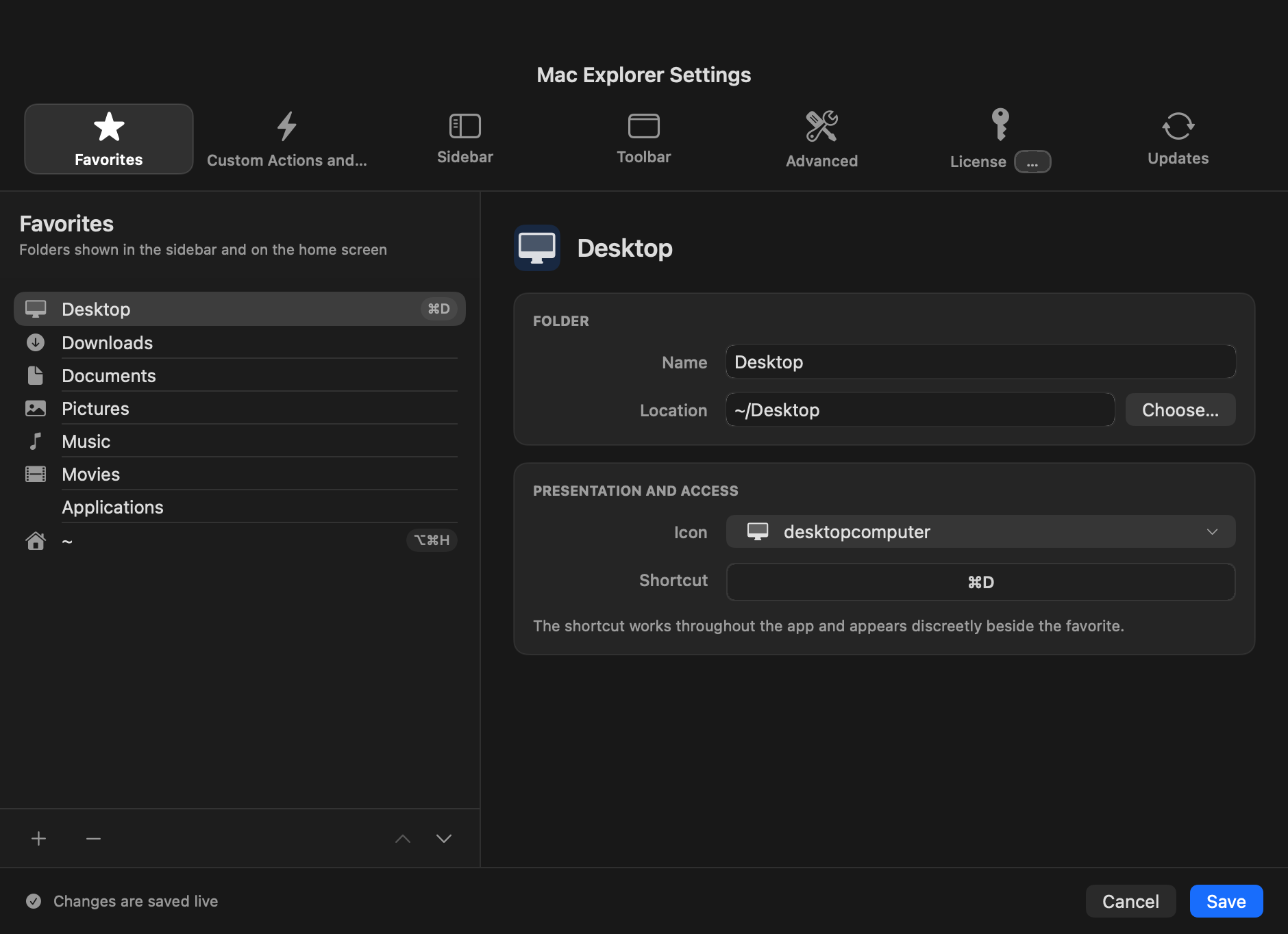Click the Music note icon
1288x934 pixels.
(36, 441)
